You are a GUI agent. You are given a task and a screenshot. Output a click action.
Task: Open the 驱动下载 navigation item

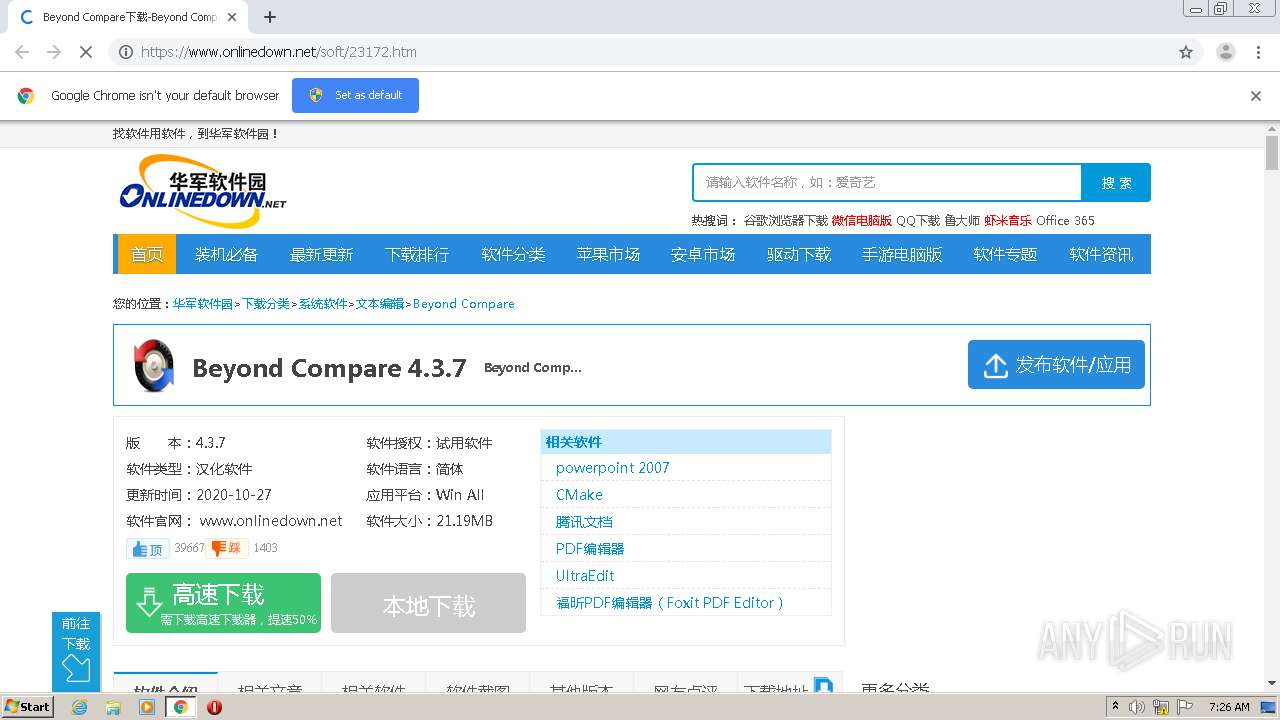(x=799, y=254)
